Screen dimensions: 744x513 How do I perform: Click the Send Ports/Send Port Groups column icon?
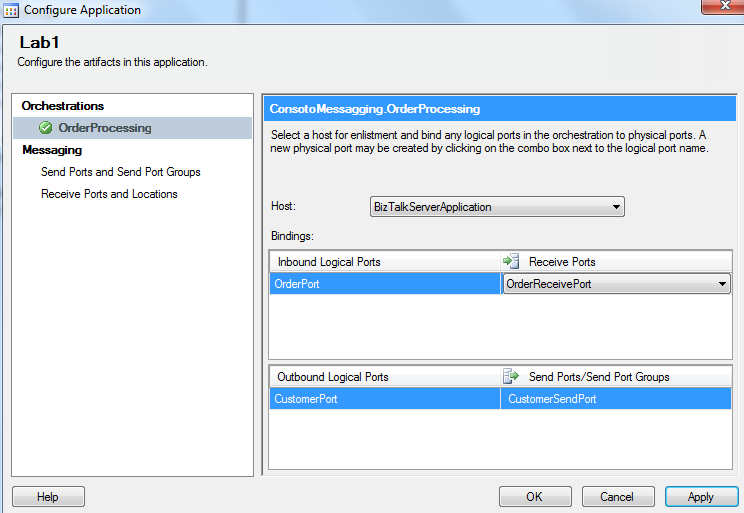click(511, 377)
